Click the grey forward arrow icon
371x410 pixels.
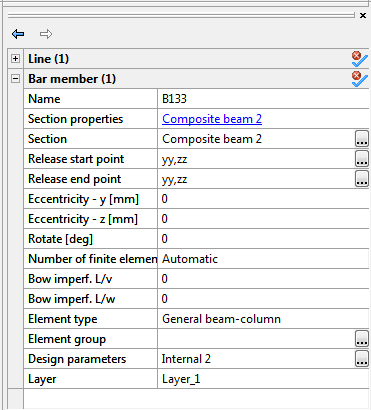coord(46,34)
